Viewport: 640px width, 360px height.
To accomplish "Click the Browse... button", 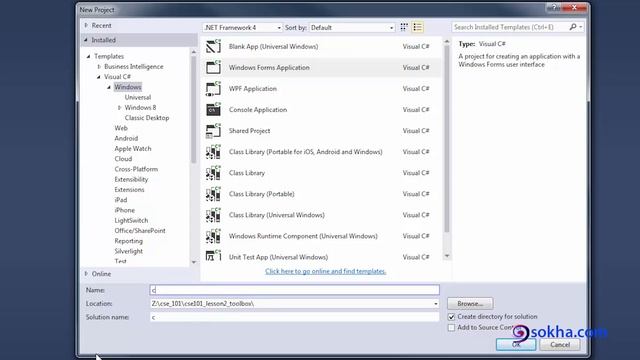I will [470, 304].
